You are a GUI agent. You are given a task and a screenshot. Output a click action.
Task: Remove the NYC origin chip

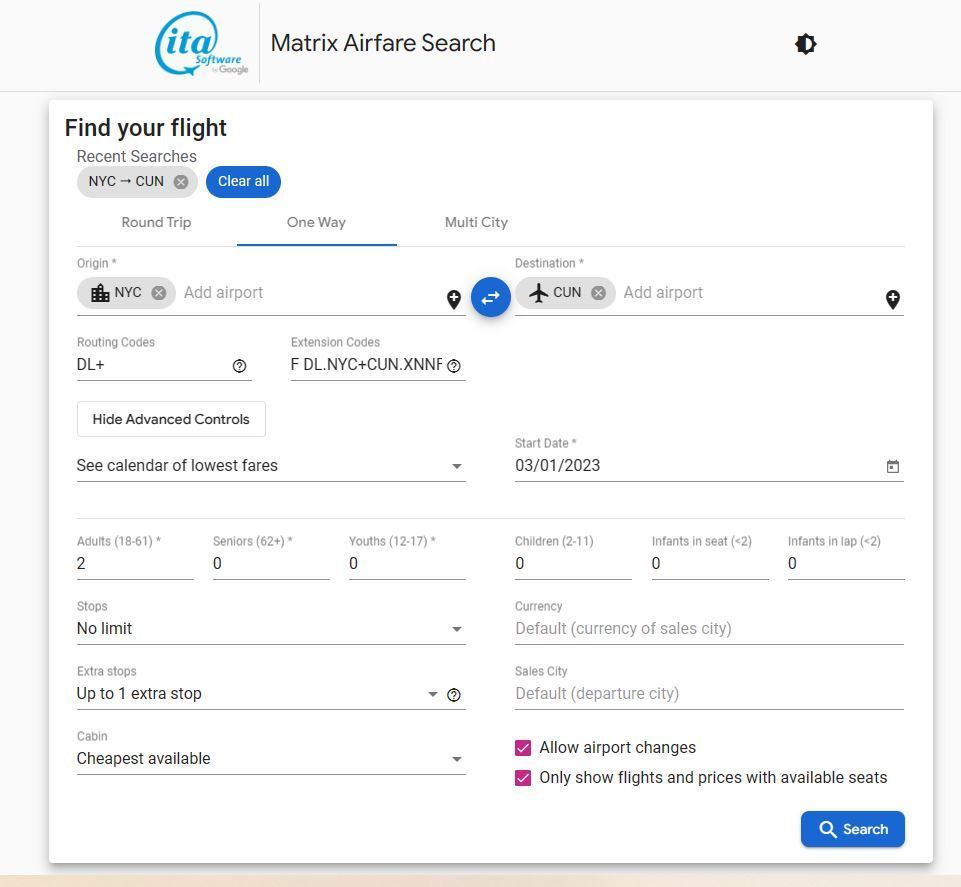pos(159,293)
